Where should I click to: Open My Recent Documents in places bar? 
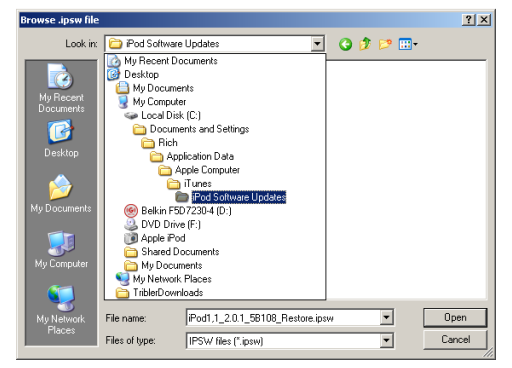[61, 89]
